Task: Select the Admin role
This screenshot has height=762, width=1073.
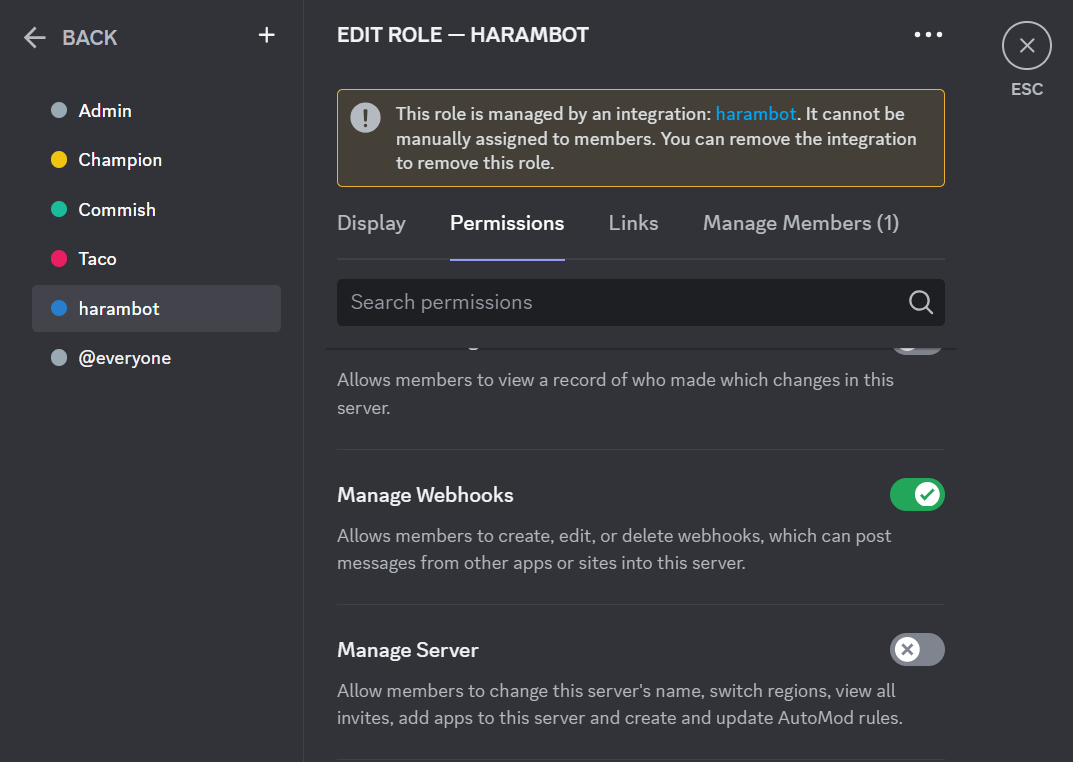Action: [156, 110]
